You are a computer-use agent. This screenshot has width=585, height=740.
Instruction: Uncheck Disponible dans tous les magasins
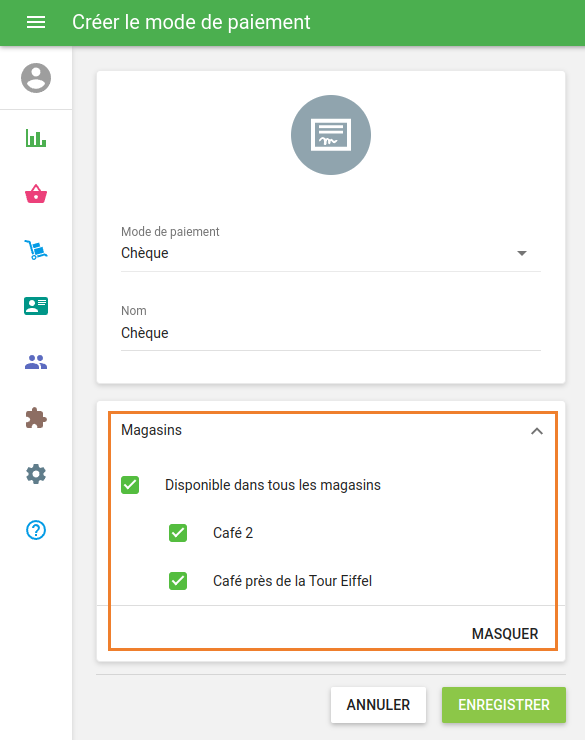tap(130, 485)
